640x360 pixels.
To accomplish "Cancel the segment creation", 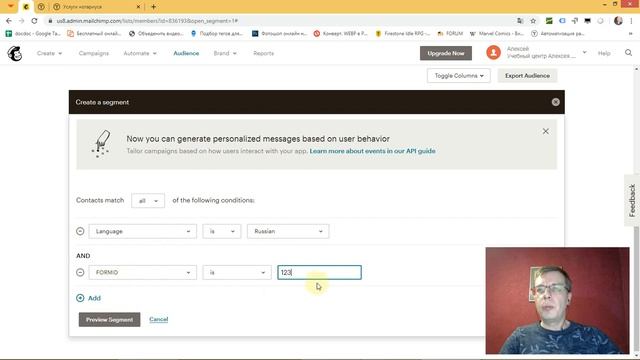I will (158, 319).
